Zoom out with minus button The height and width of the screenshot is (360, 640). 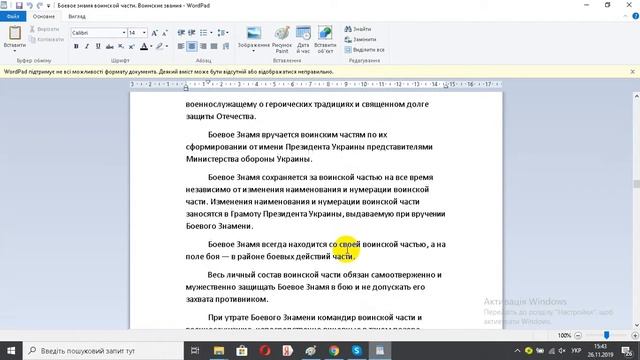[578, 336]
